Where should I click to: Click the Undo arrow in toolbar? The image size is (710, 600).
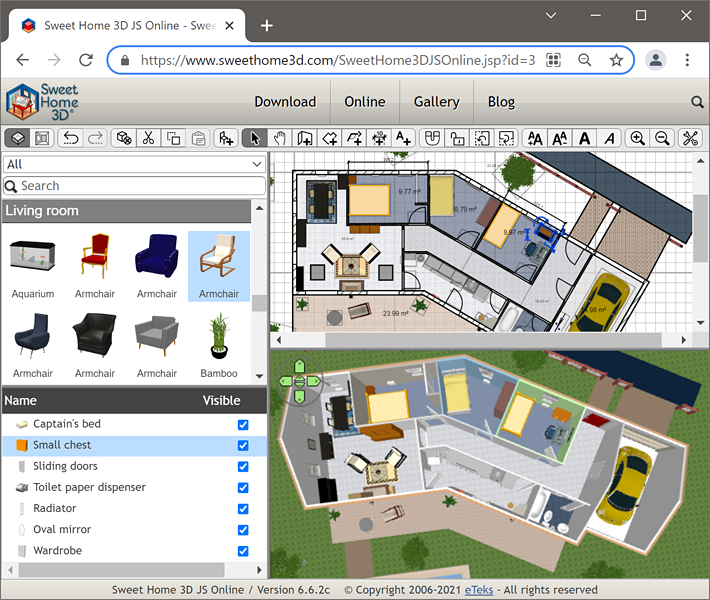71,138
